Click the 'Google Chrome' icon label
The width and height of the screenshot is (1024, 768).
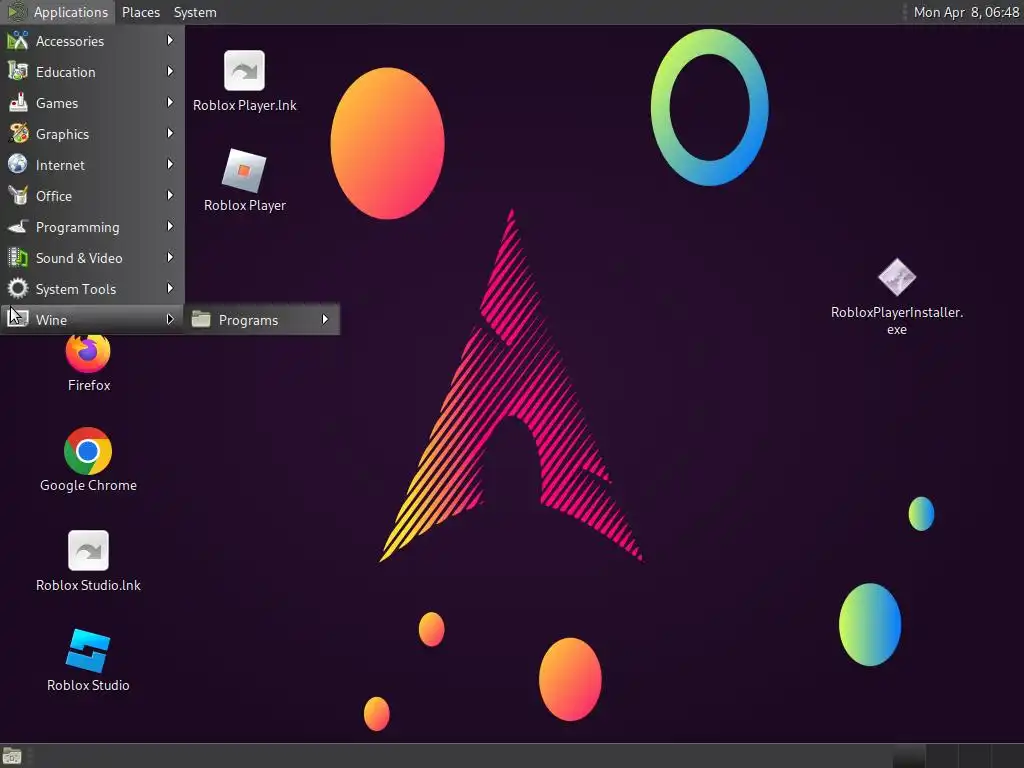[x=88, y=485]
